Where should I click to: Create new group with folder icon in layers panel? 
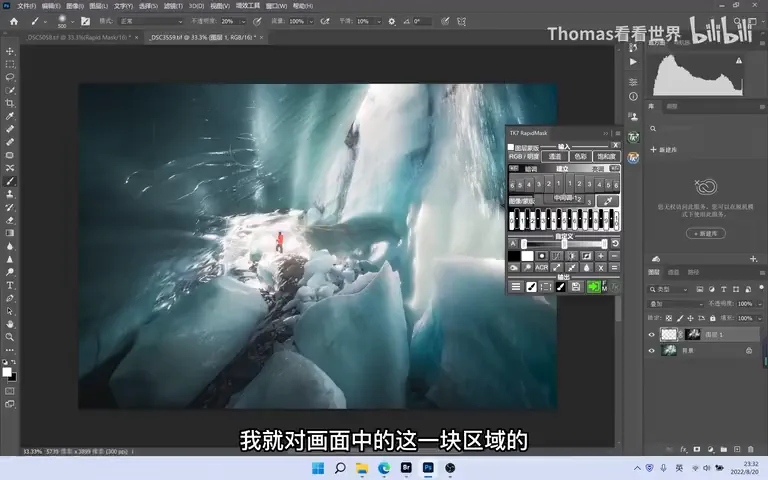click(x=724, y=449)
